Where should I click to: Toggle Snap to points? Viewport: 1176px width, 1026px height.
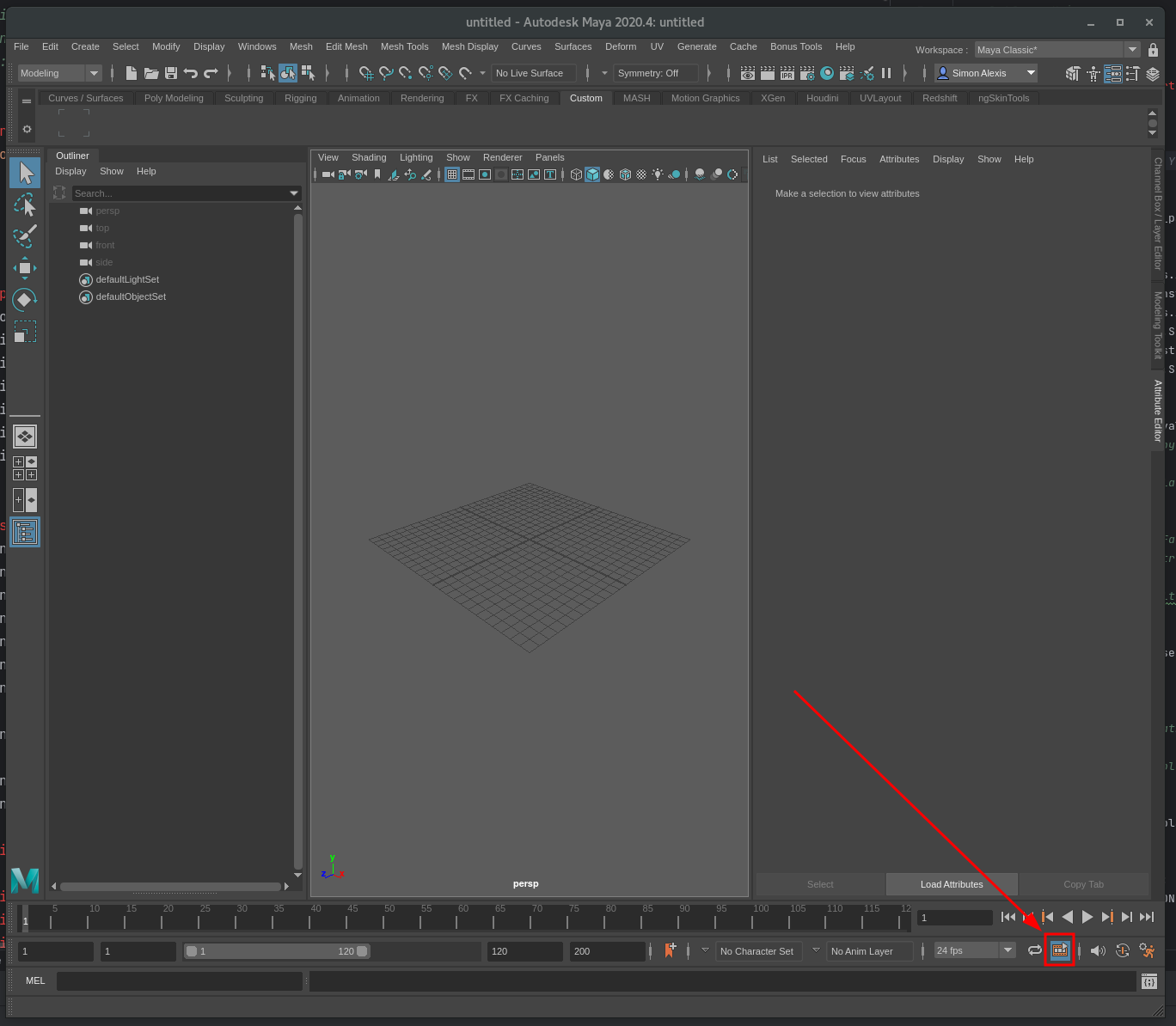tap(406, 73)
